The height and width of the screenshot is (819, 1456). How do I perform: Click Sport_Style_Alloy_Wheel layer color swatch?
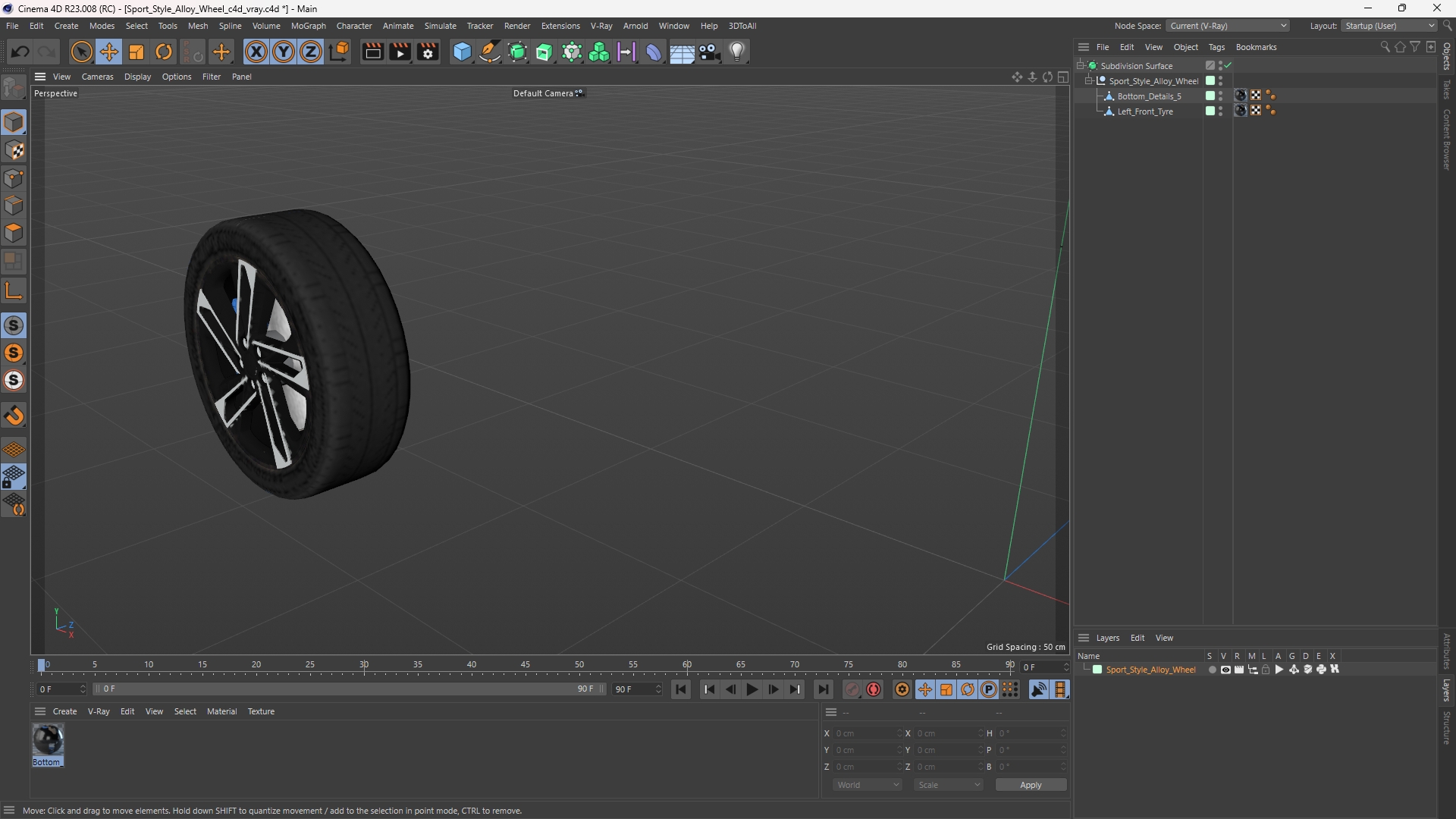pyautogui.click(x=1097, y=670)
